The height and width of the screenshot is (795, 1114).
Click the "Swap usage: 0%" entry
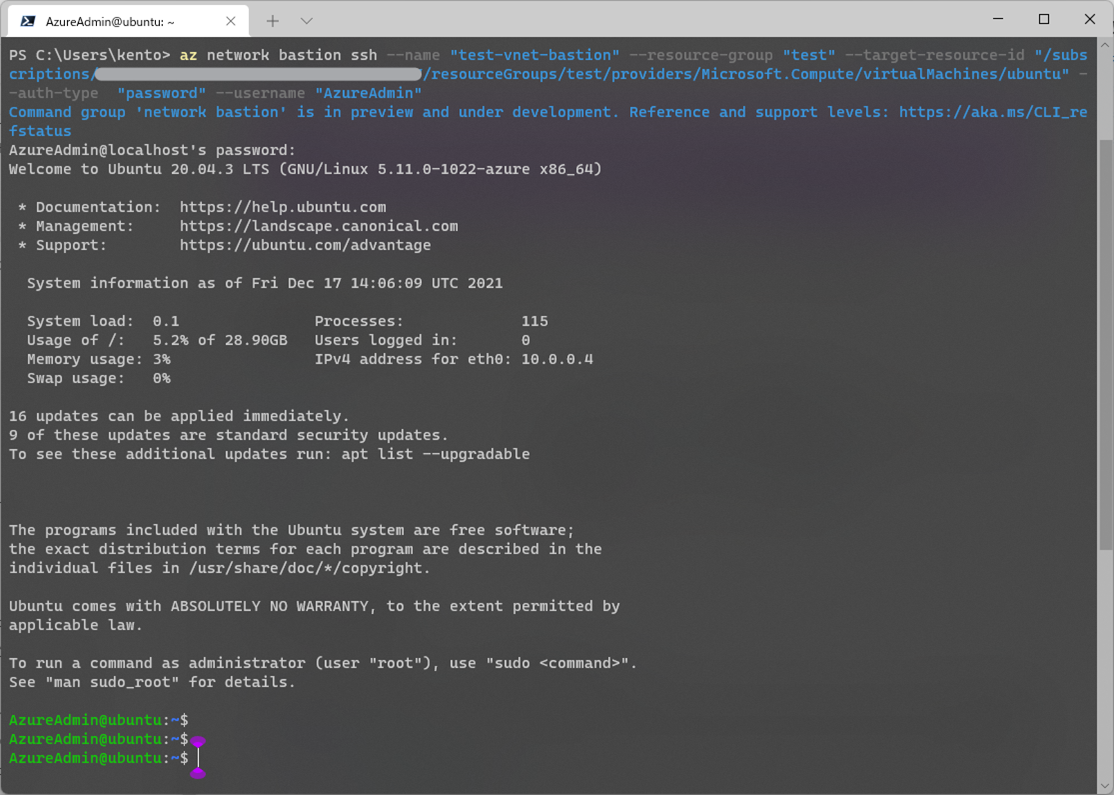(x=99, y=379)
